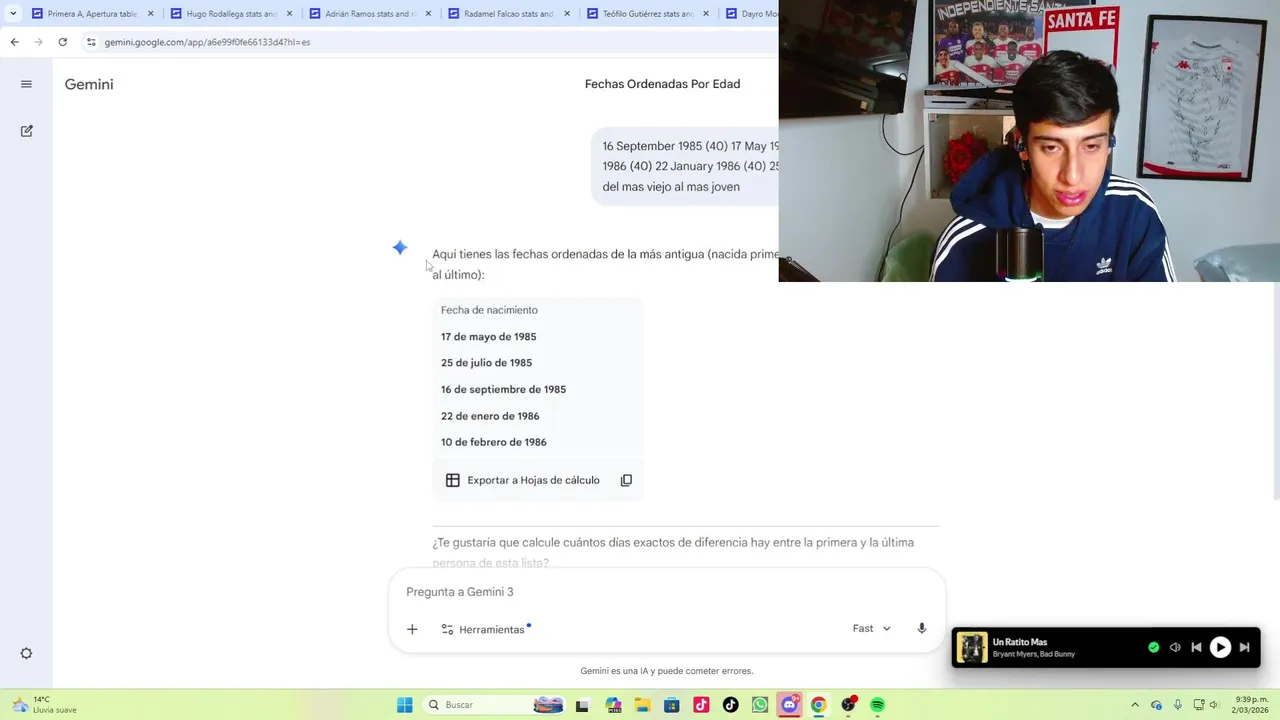The height and width of the screenshot is (720, 1280).
Task: Click the 'Un Ratito Mas' album thumbnail
Action: point(972,648)
